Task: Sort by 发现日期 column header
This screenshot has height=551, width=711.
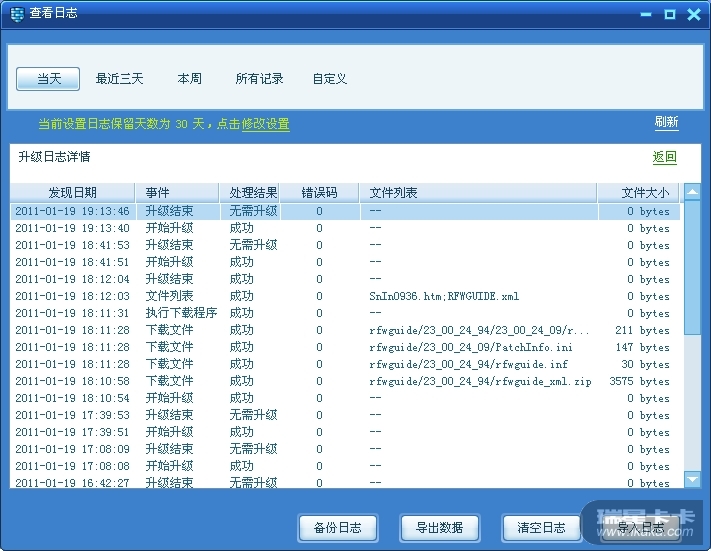Action: point(73,193)
